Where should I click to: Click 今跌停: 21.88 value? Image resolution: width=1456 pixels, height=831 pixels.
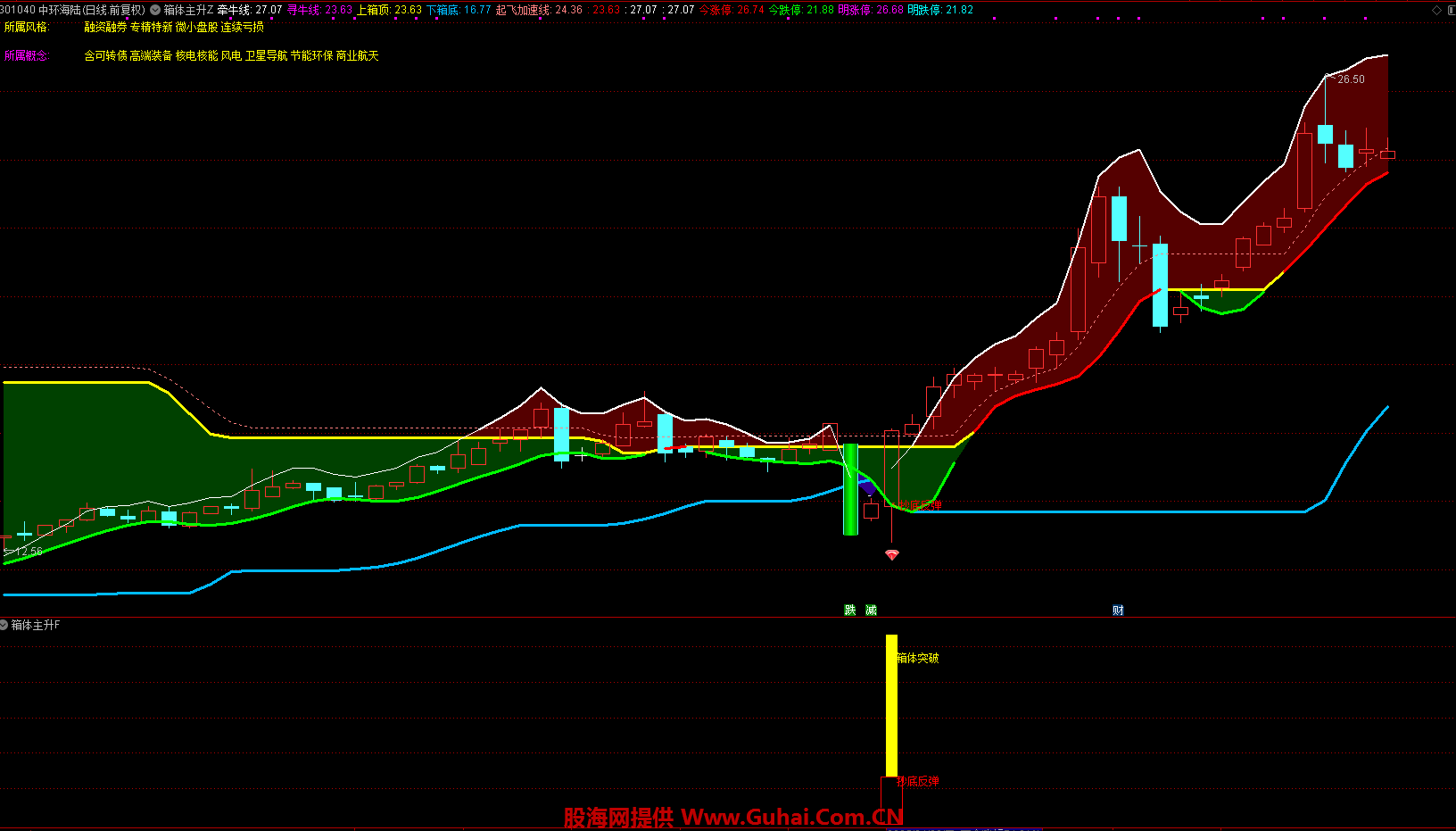801,10
